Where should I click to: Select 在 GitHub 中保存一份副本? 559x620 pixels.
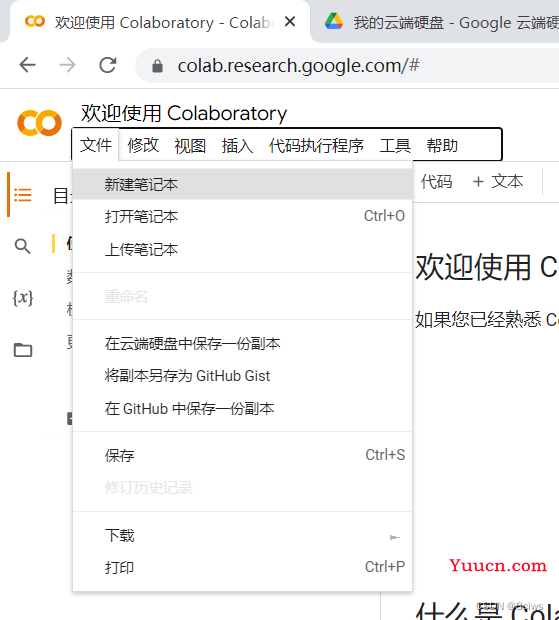point(242,408)
